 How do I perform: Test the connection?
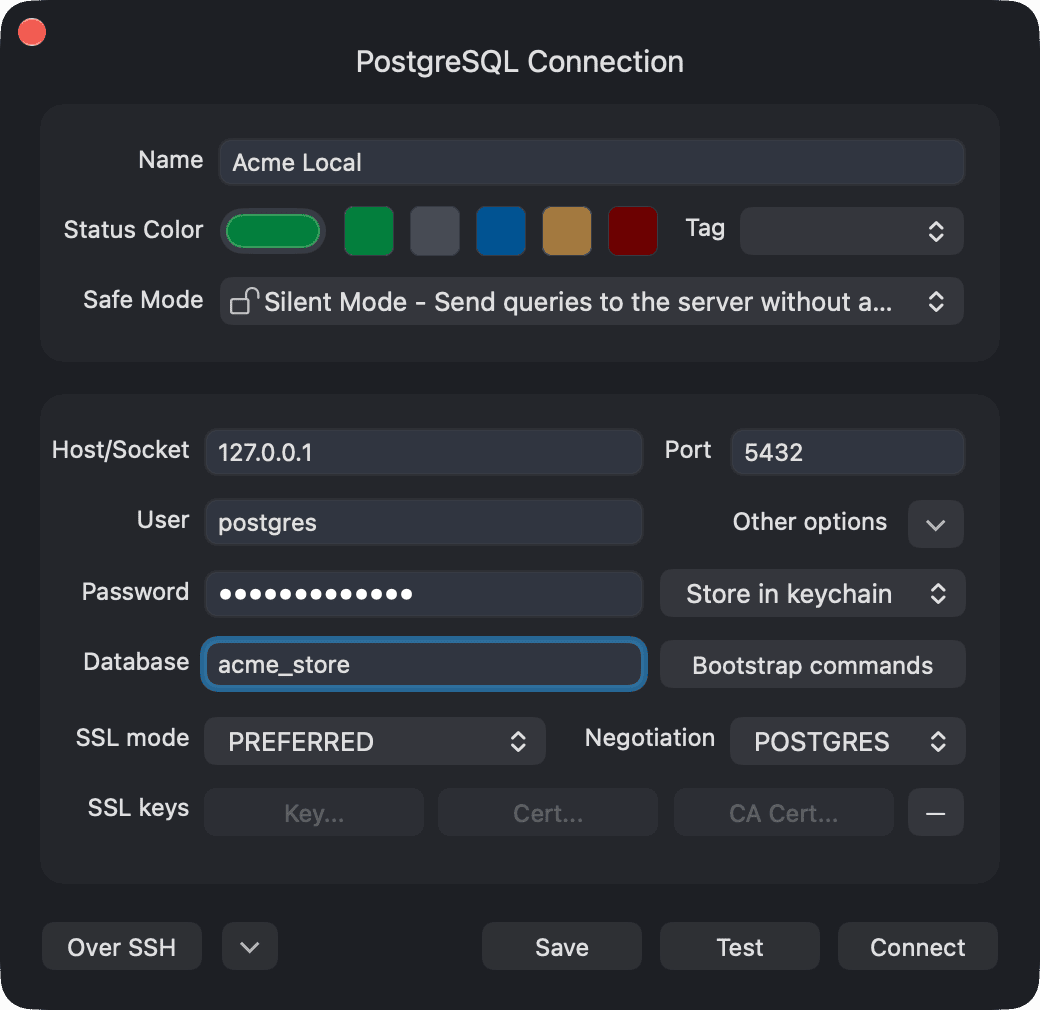(x=740, y=947)
